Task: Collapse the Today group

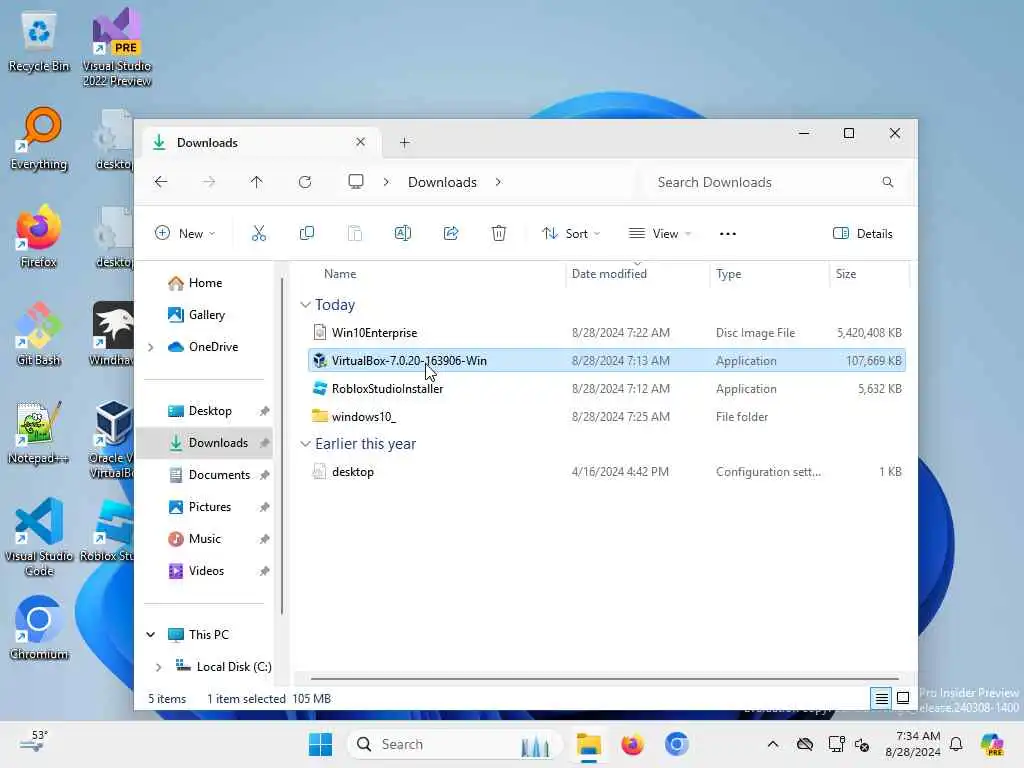Action: [305, 305]
